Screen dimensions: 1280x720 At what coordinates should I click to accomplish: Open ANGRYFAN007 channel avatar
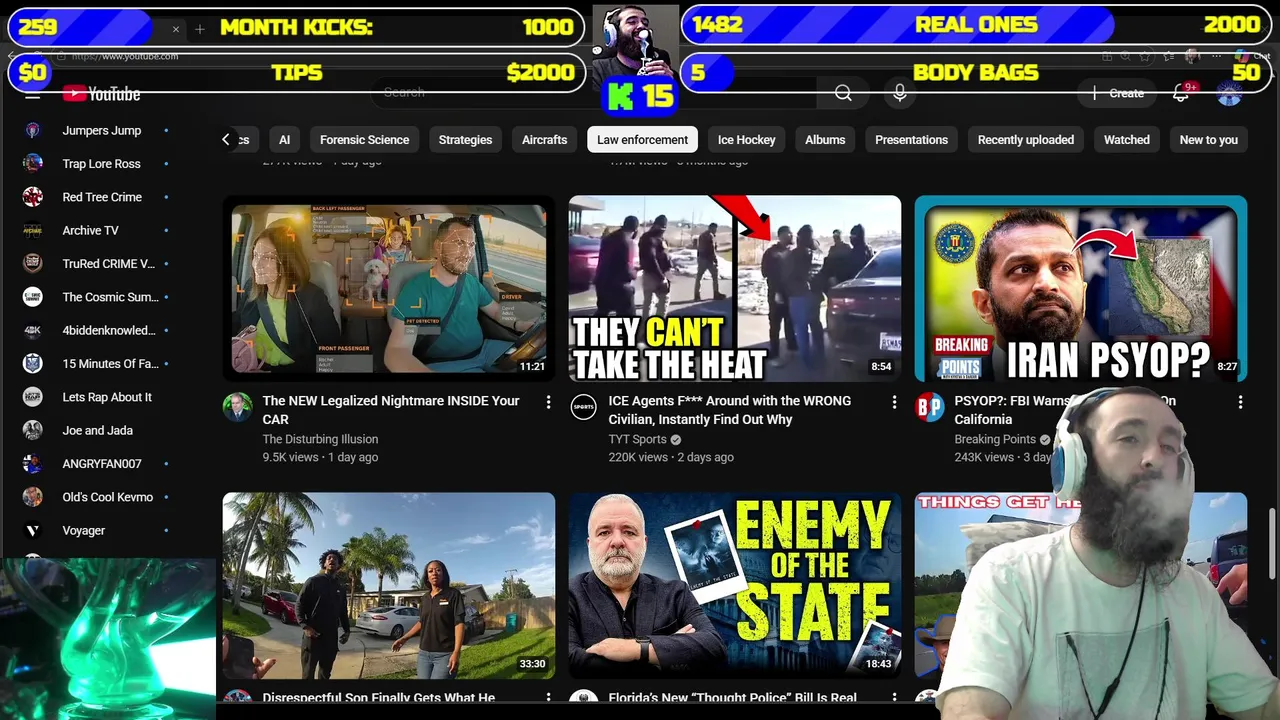tap(33, 463)
